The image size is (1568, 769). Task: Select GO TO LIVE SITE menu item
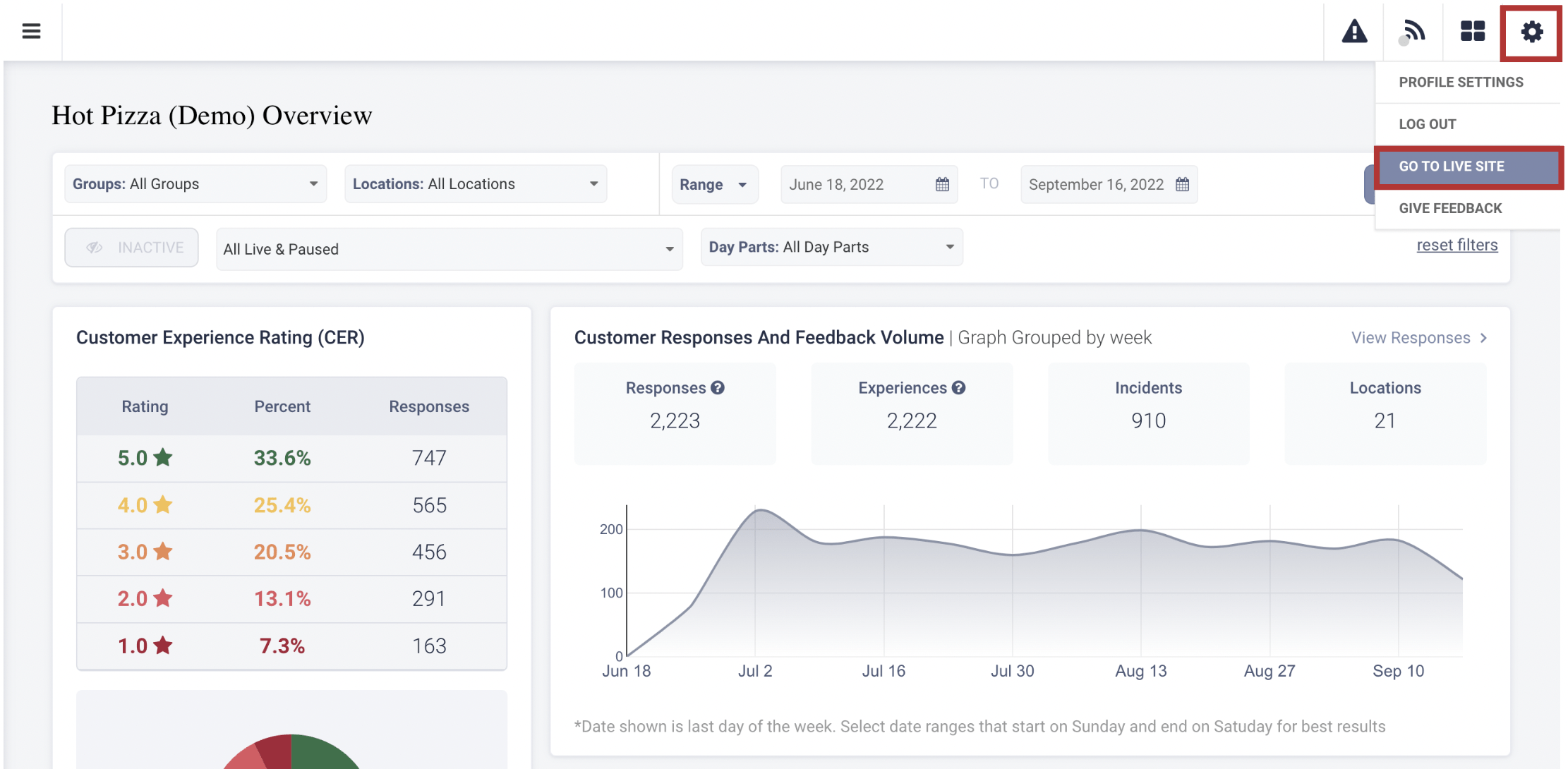(x=1469, y=166)
